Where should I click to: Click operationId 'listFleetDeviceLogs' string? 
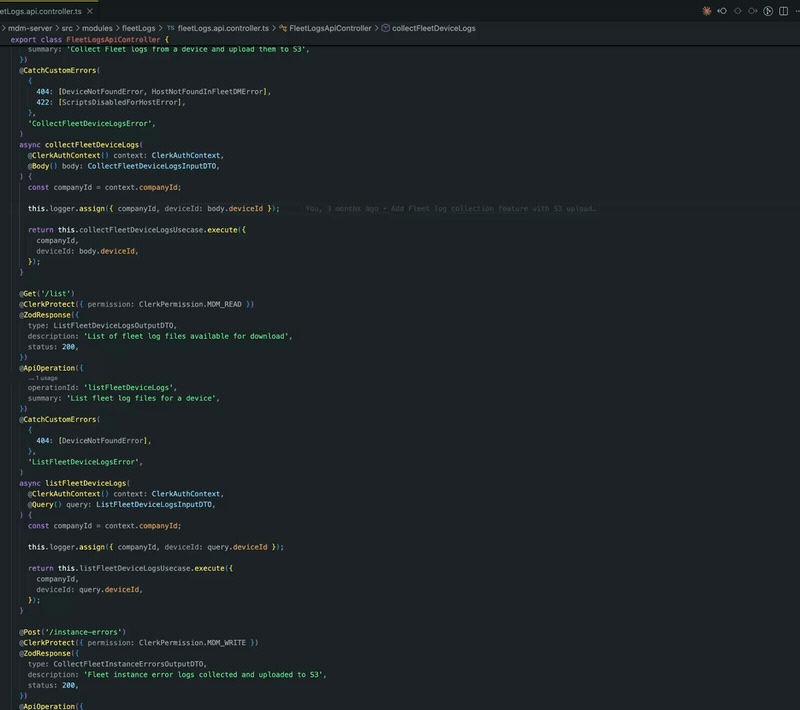[x=130, y=388]
